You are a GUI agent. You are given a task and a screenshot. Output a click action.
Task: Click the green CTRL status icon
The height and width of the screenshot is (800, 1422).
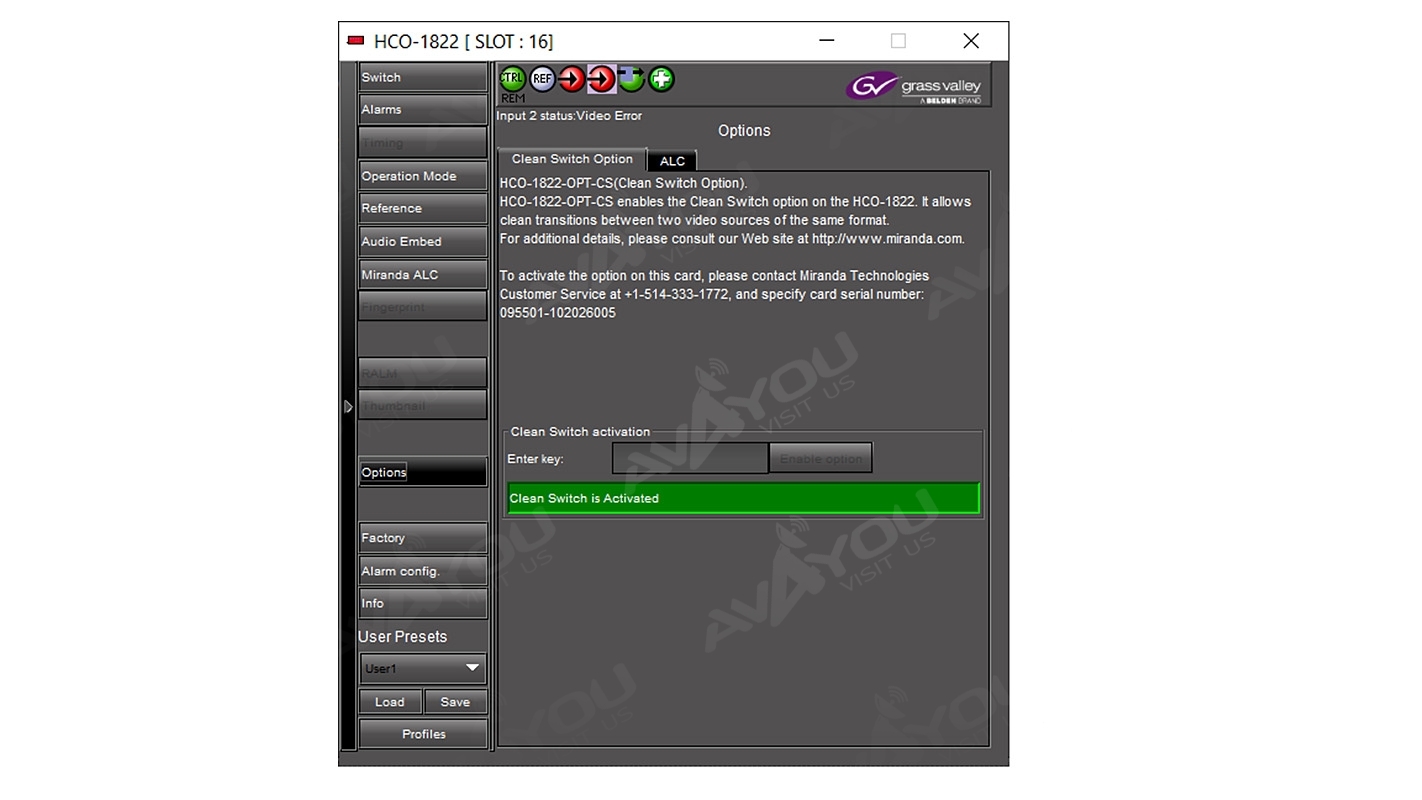512,78
